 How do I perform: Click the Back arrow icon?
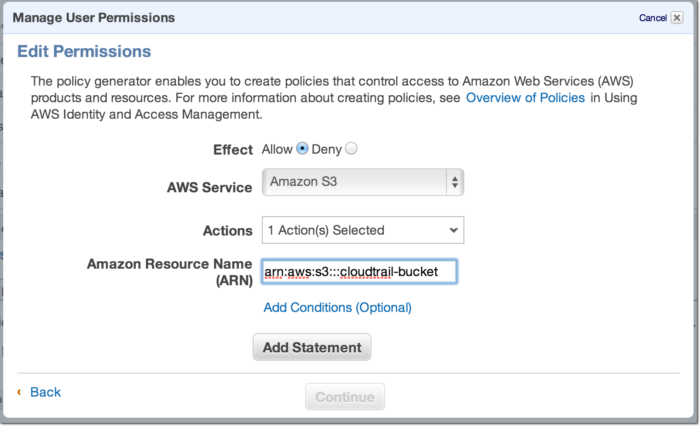pos(19,392)
